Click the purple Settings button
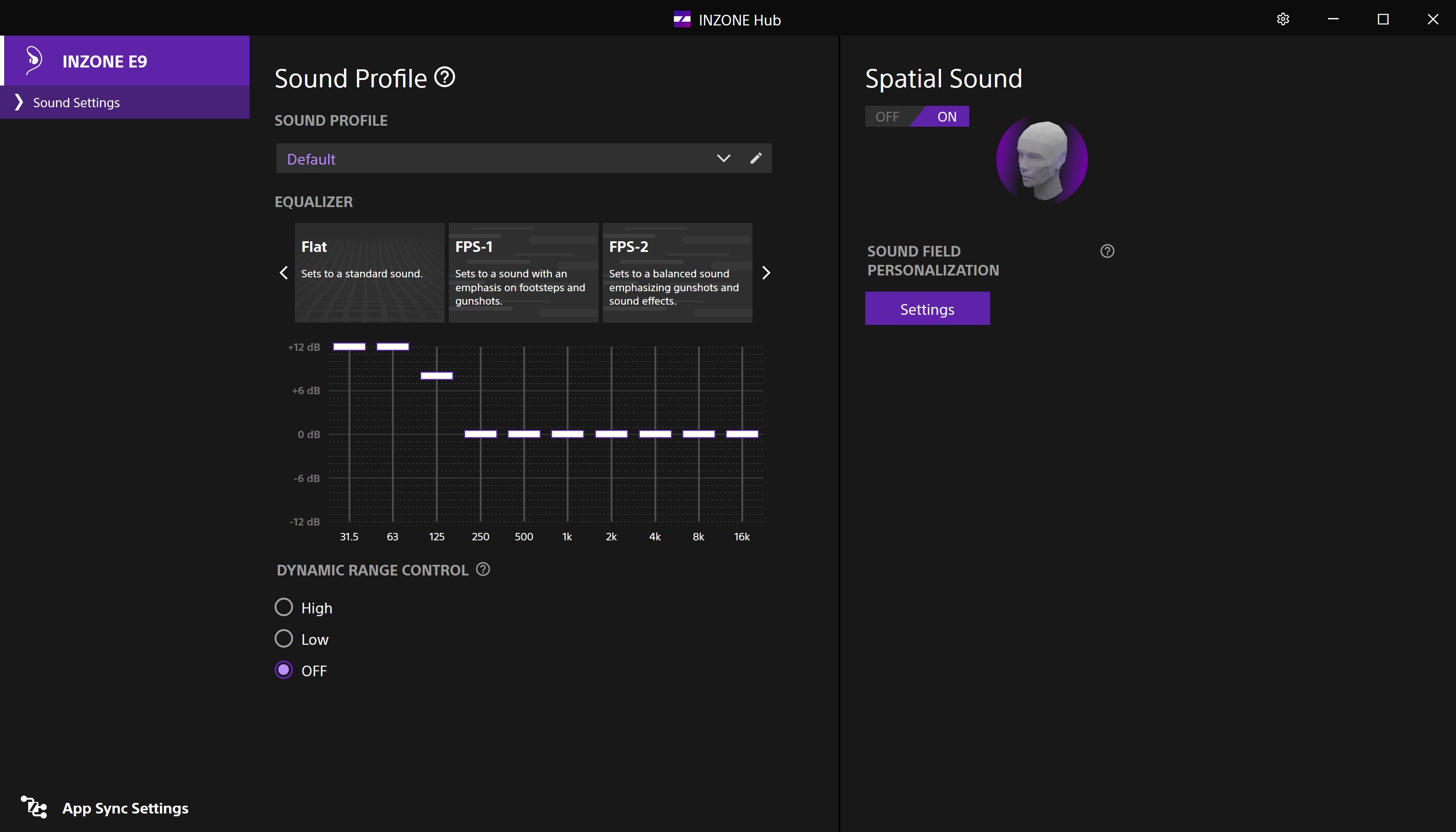 [927, 309]
